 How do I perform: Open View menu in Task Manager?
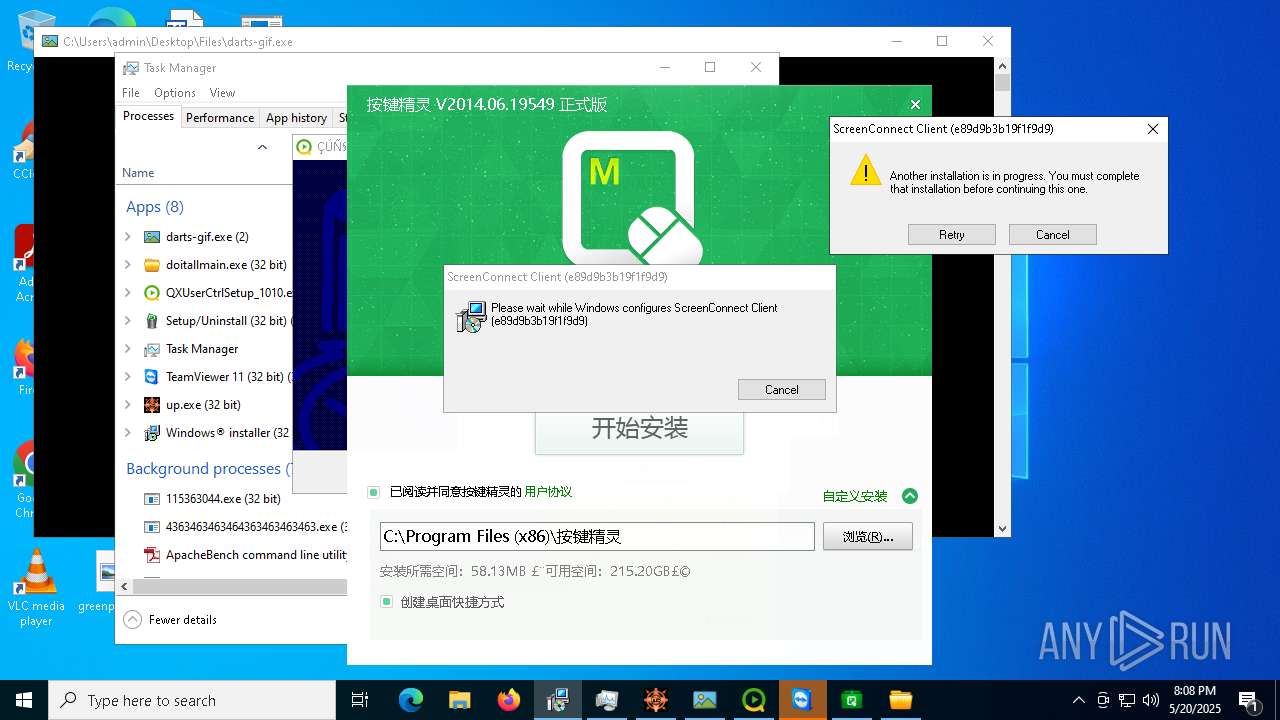tap(222, 93)
